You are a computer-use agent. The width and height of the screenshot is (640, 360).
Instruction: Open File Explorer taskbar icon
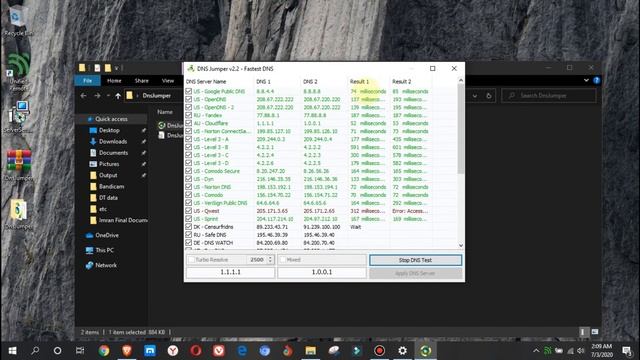point(311,350)
